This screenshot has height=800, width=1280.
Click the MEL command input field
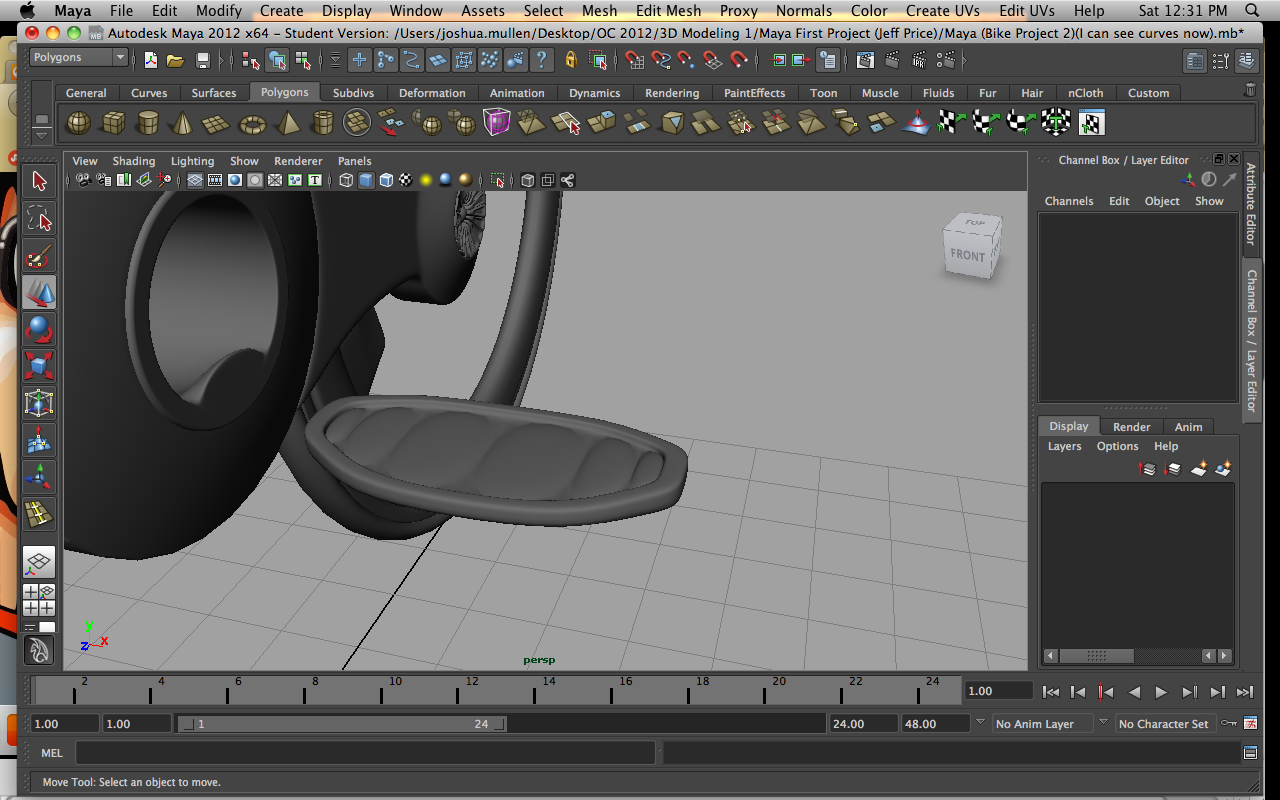tap(365, 753)
